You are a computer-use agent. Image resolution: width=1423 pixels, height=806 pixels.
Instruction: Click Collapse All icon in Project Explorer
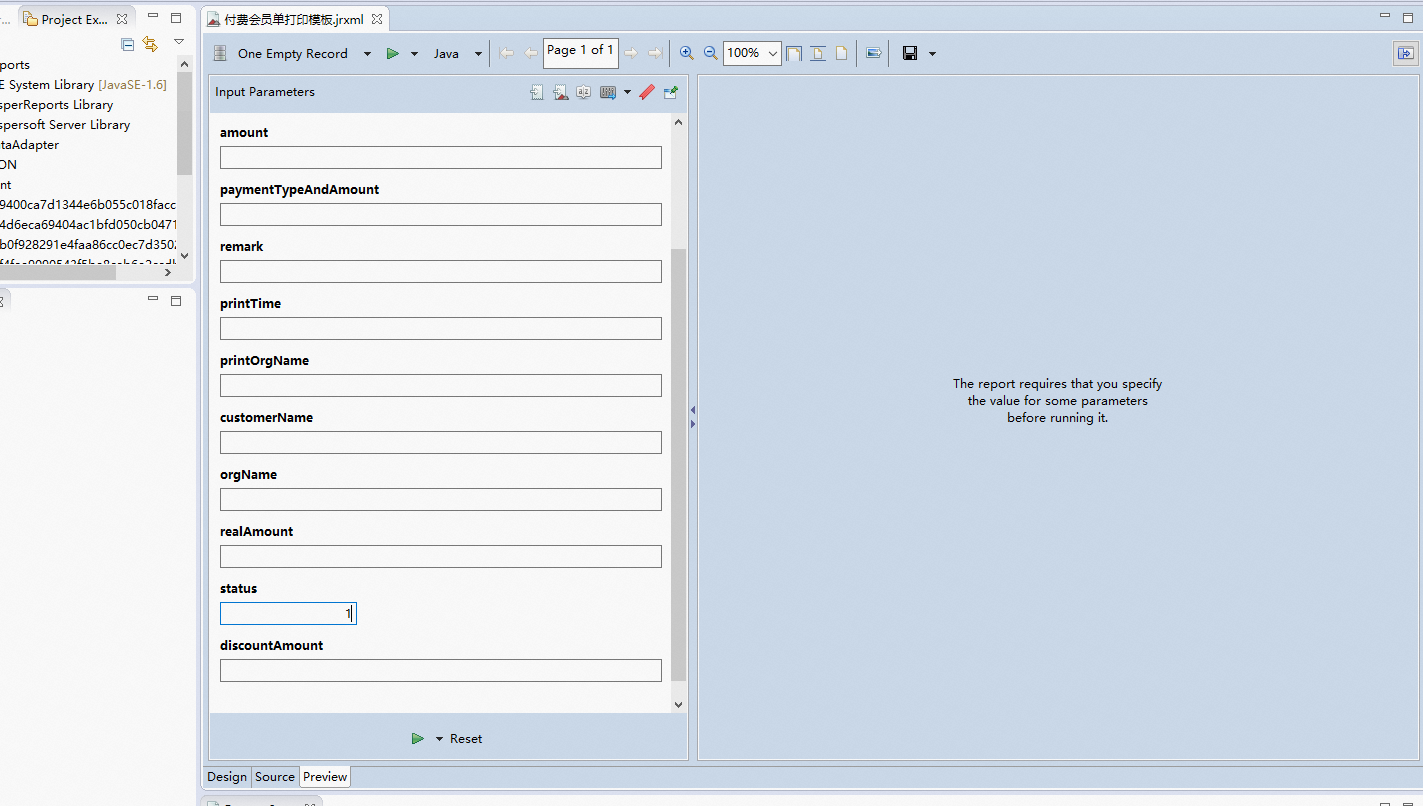point(128,44)
